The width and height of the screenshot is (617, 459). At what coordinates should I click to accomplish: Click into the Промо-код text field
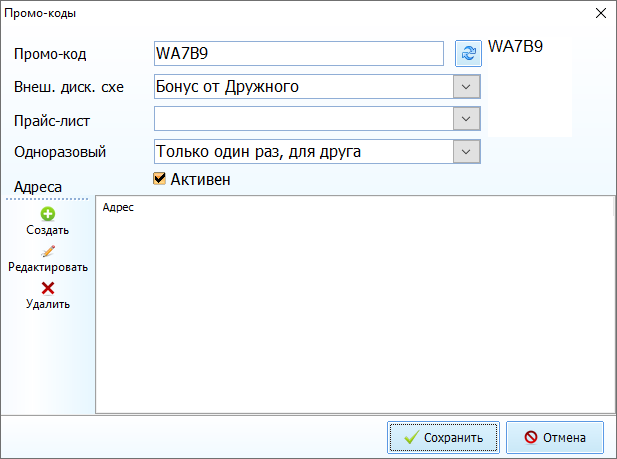click(298, 53)
